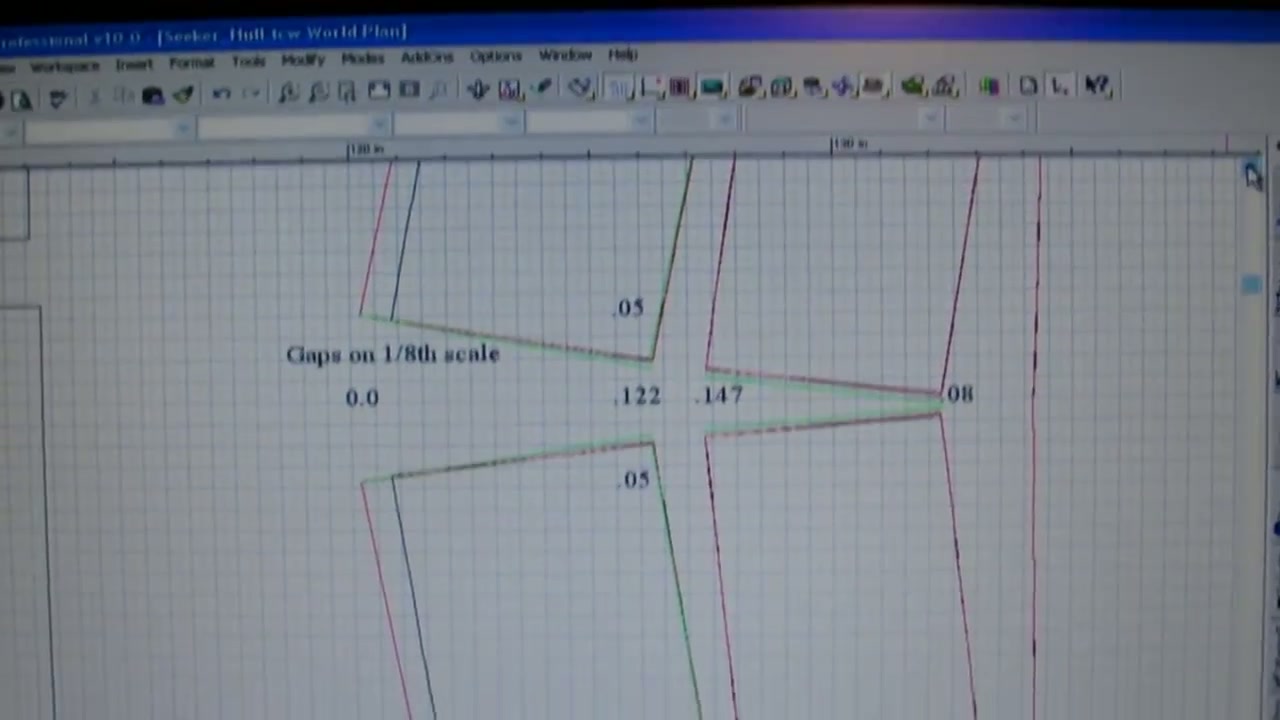
Task: Click the blue cross-shaped toolbar icon
Action: (x=841, y=87)
